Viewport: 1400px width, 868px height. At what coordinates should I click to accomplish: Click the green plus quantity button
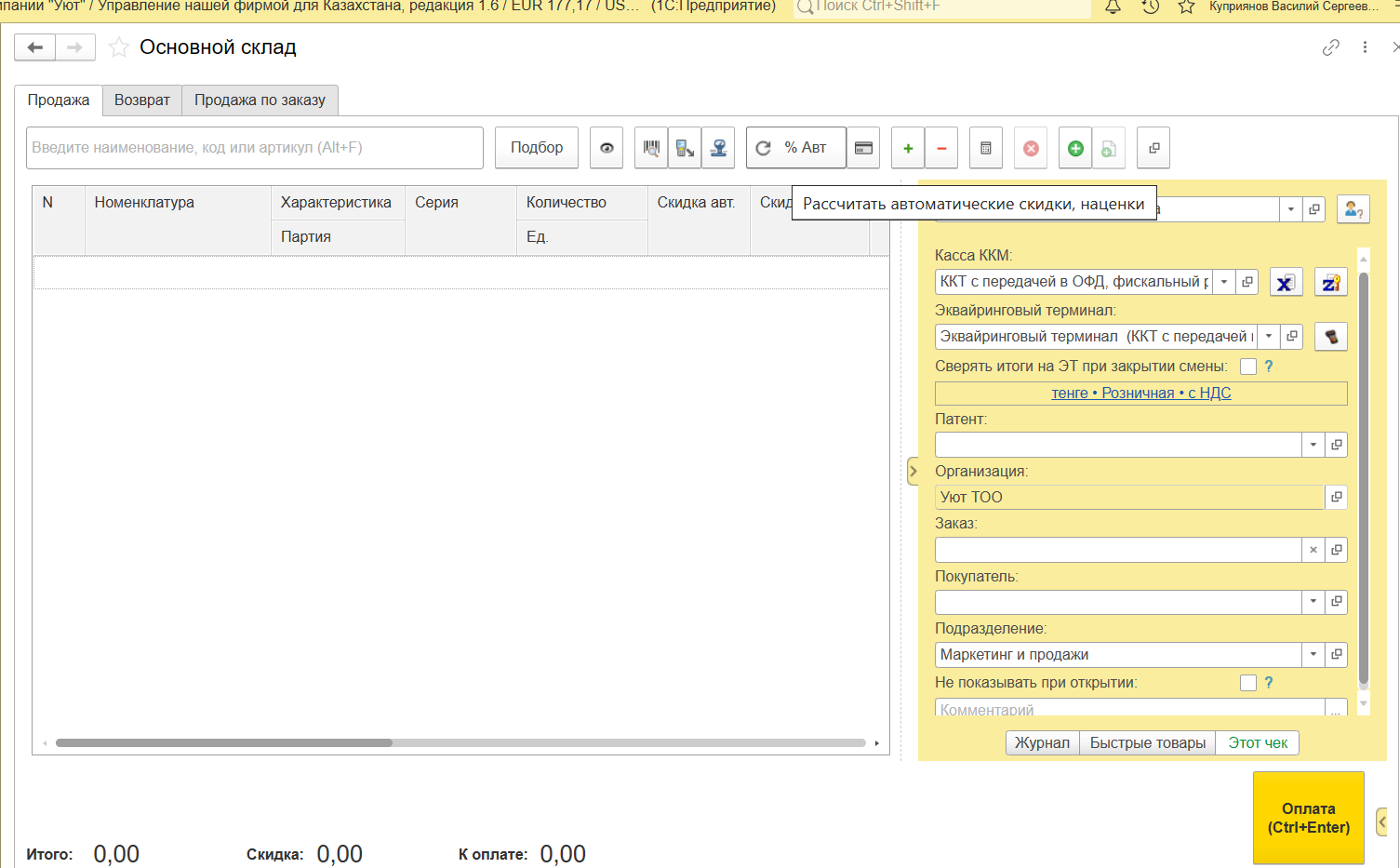pyautogui.click(x=908, y=148)
